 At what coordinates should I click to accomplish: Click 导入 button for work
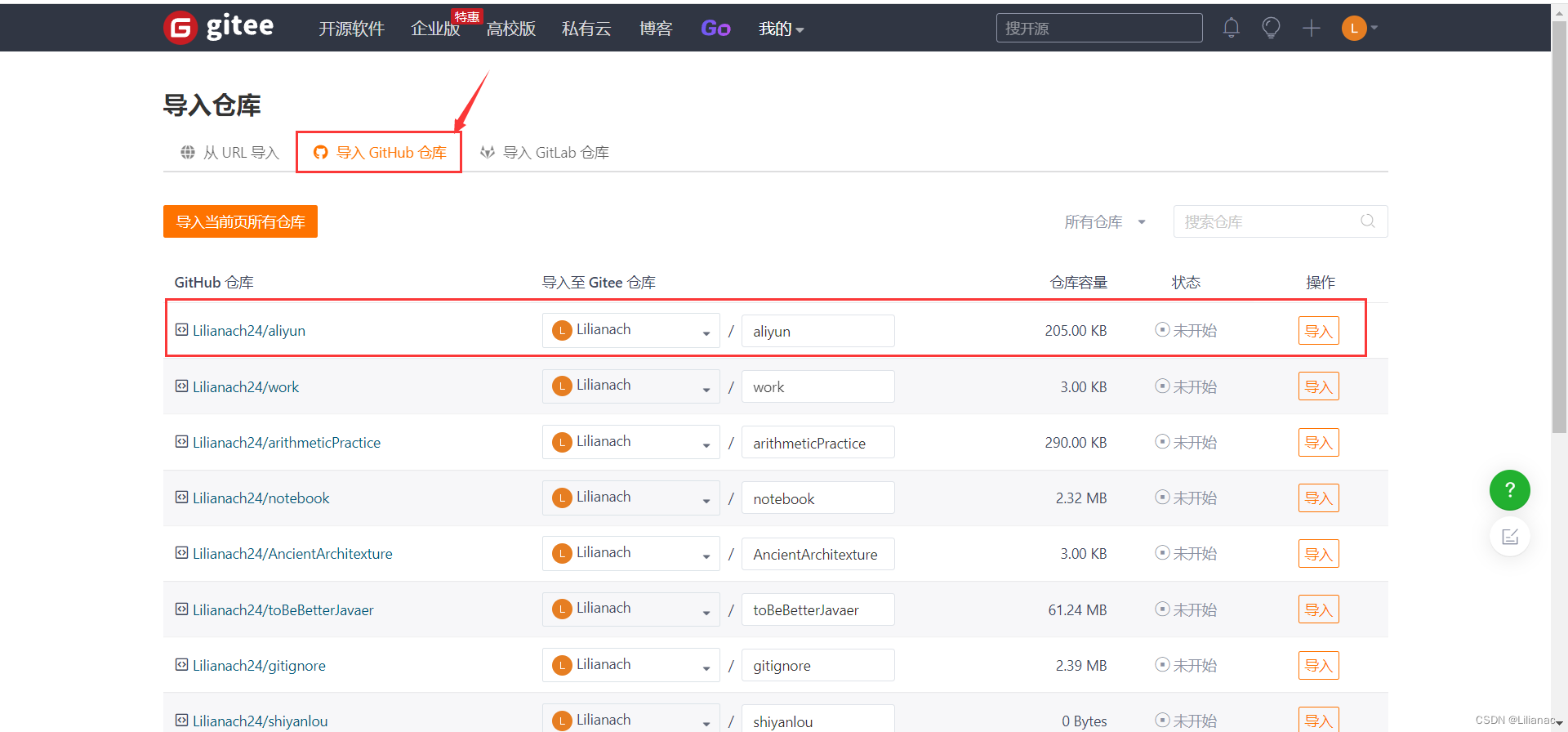(x=1318, y=386)
